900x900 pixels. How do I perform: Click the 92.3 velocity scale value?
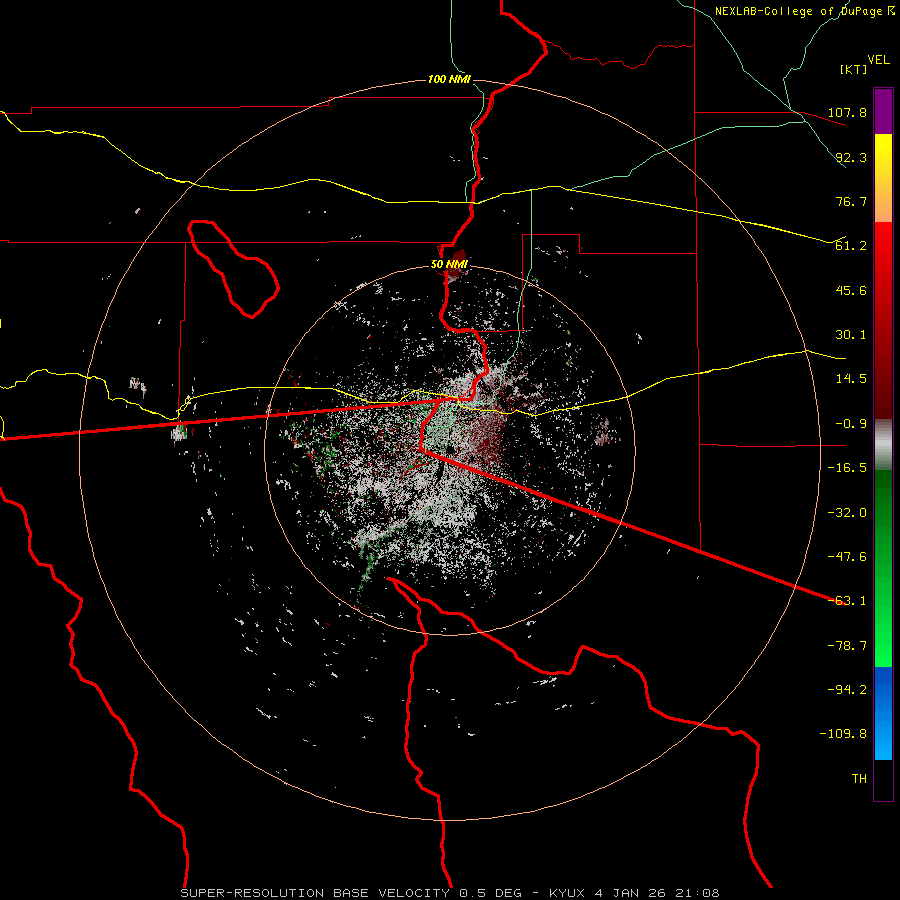tap(851, 157)
